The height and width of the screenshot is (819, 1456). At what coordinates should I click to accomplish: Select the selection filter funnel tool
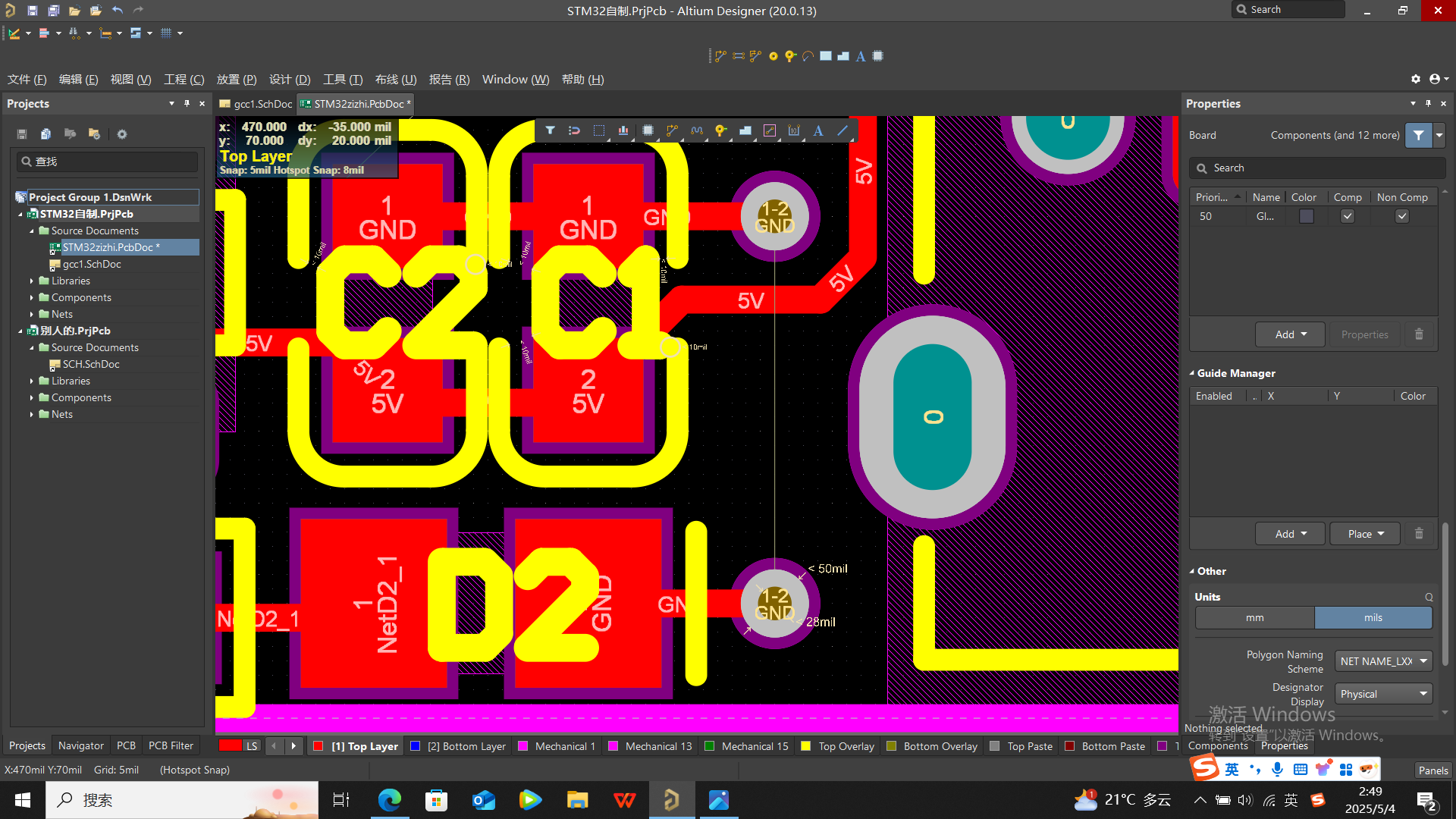pos(550,130)
